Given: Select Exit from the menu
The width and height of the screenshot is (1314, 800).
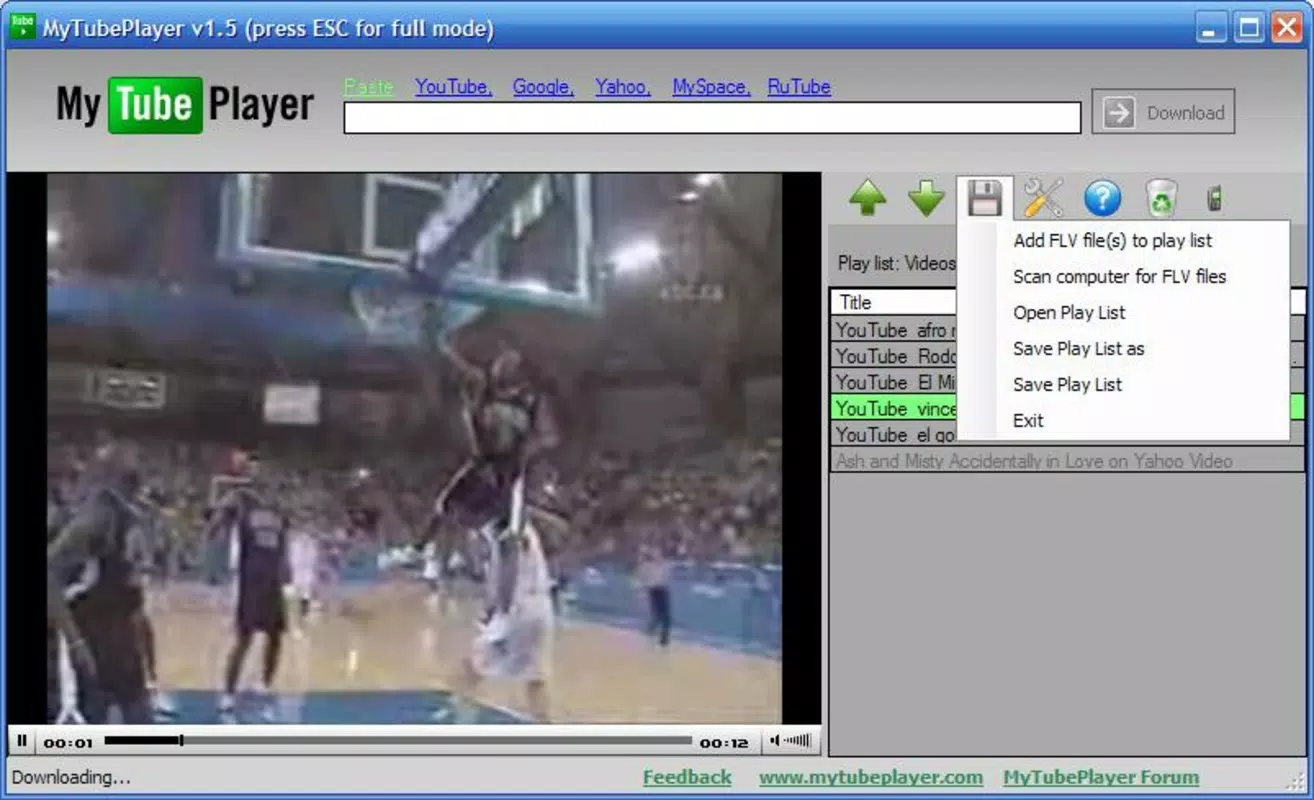Looking at the screenshot, I should tap(1028, 420).
